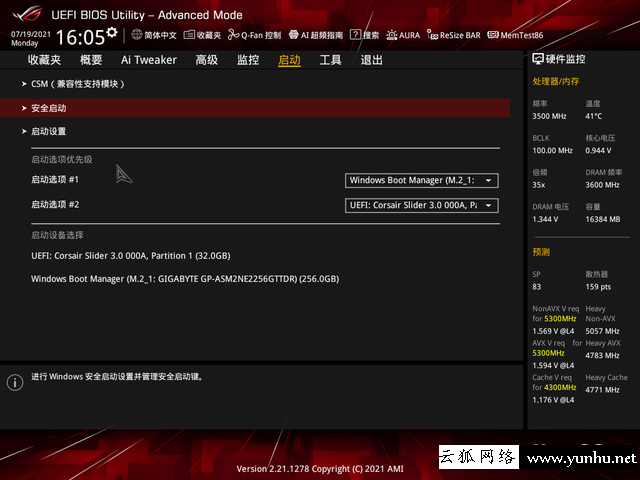Click the info icon in help area
Screen dimensions: 640x480
15,382
